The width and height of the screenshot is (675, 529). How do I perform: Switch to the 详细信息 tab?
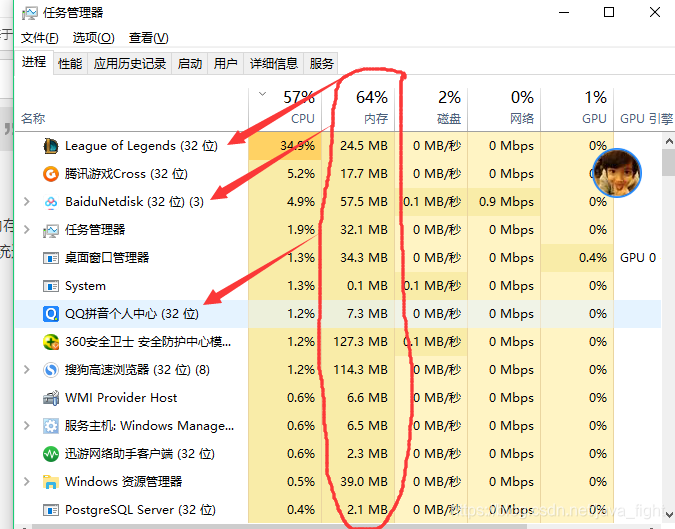274,64
